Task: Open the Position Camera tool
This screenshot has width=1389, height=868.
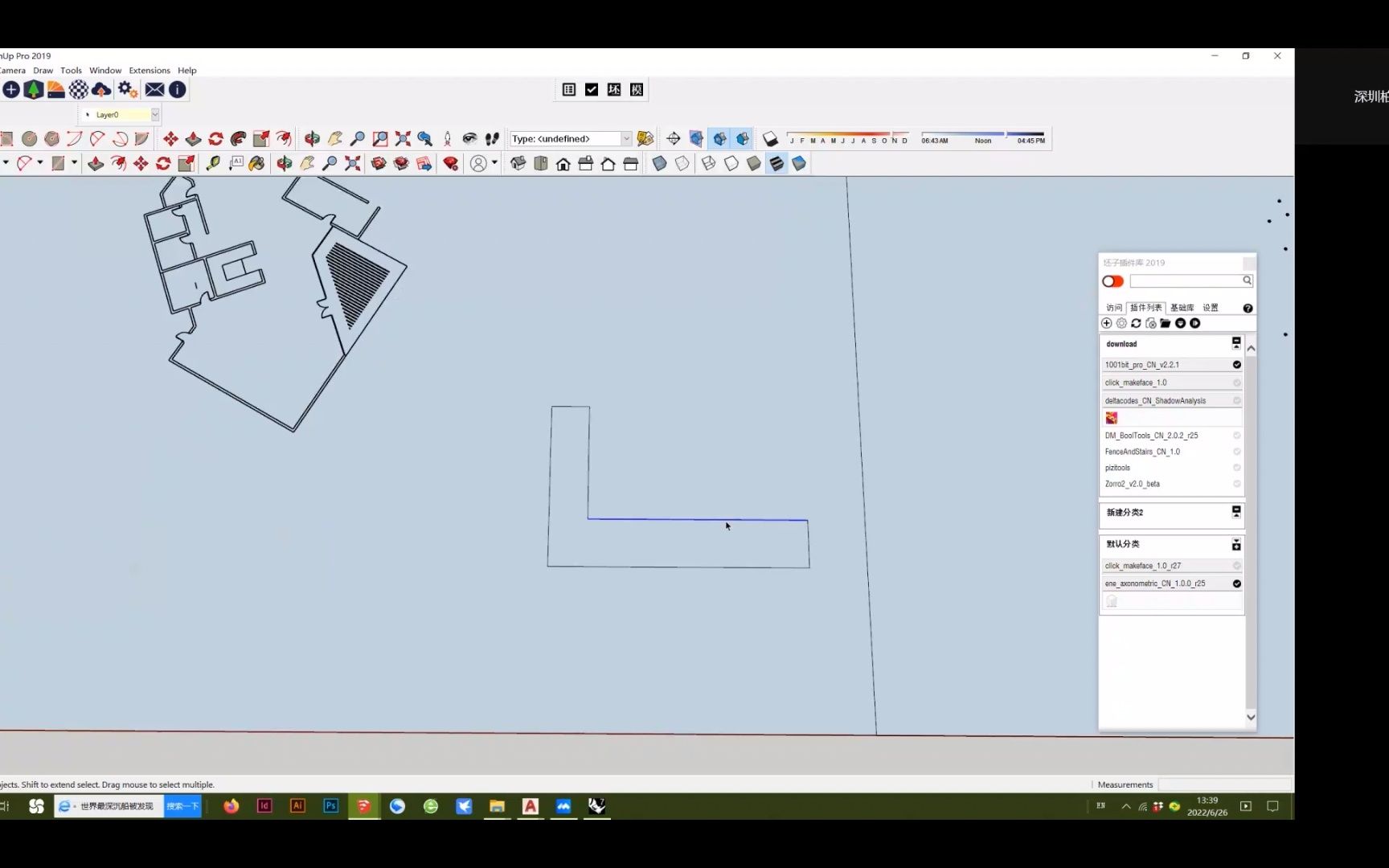Action: tap(448, 139)
